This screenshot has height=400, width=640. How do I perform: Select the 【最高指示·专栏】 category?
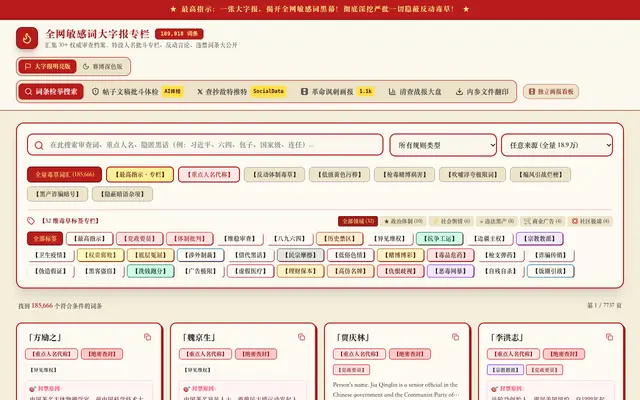(x=140, y=175)
